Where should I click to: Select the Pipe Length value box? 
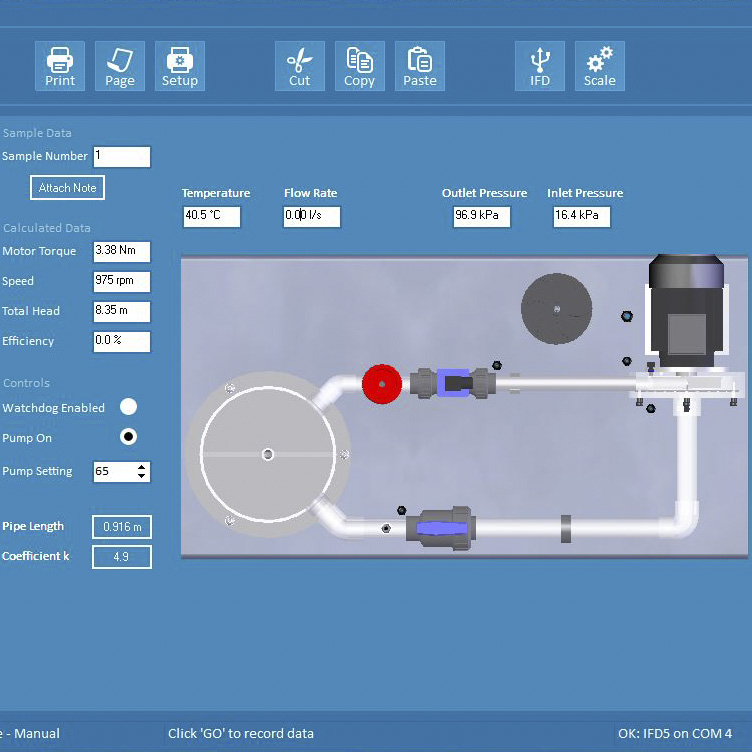[x=122, y=527]
